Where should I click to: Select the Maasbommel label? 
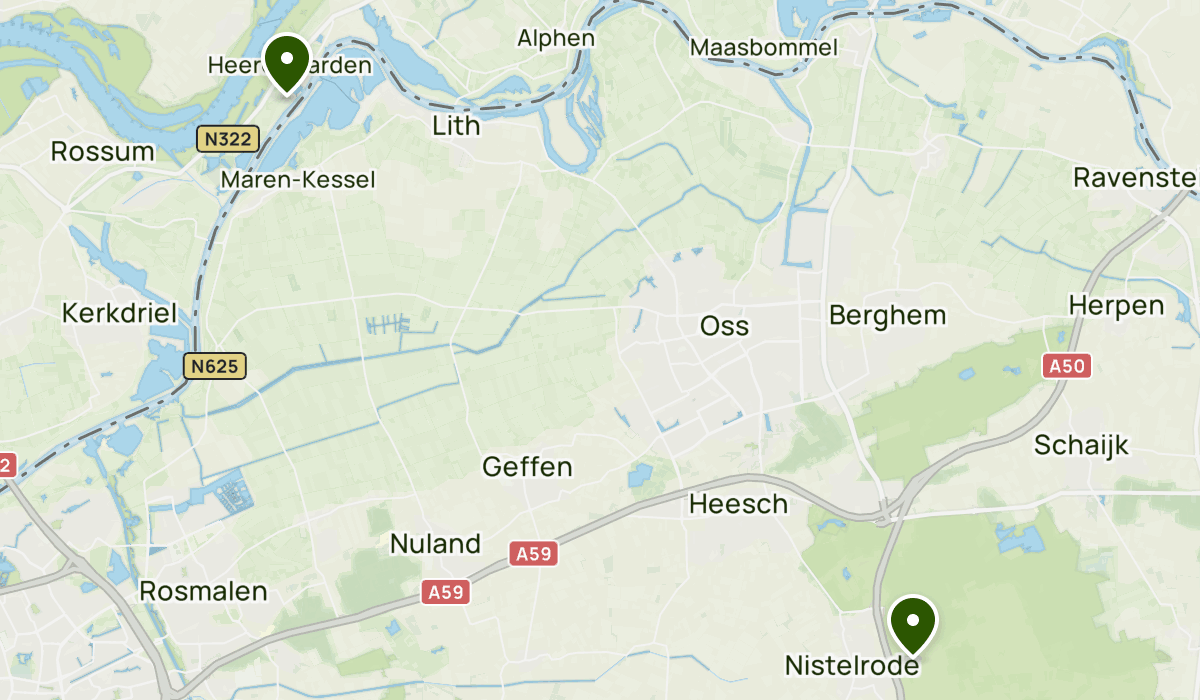[x=763, y=48]
